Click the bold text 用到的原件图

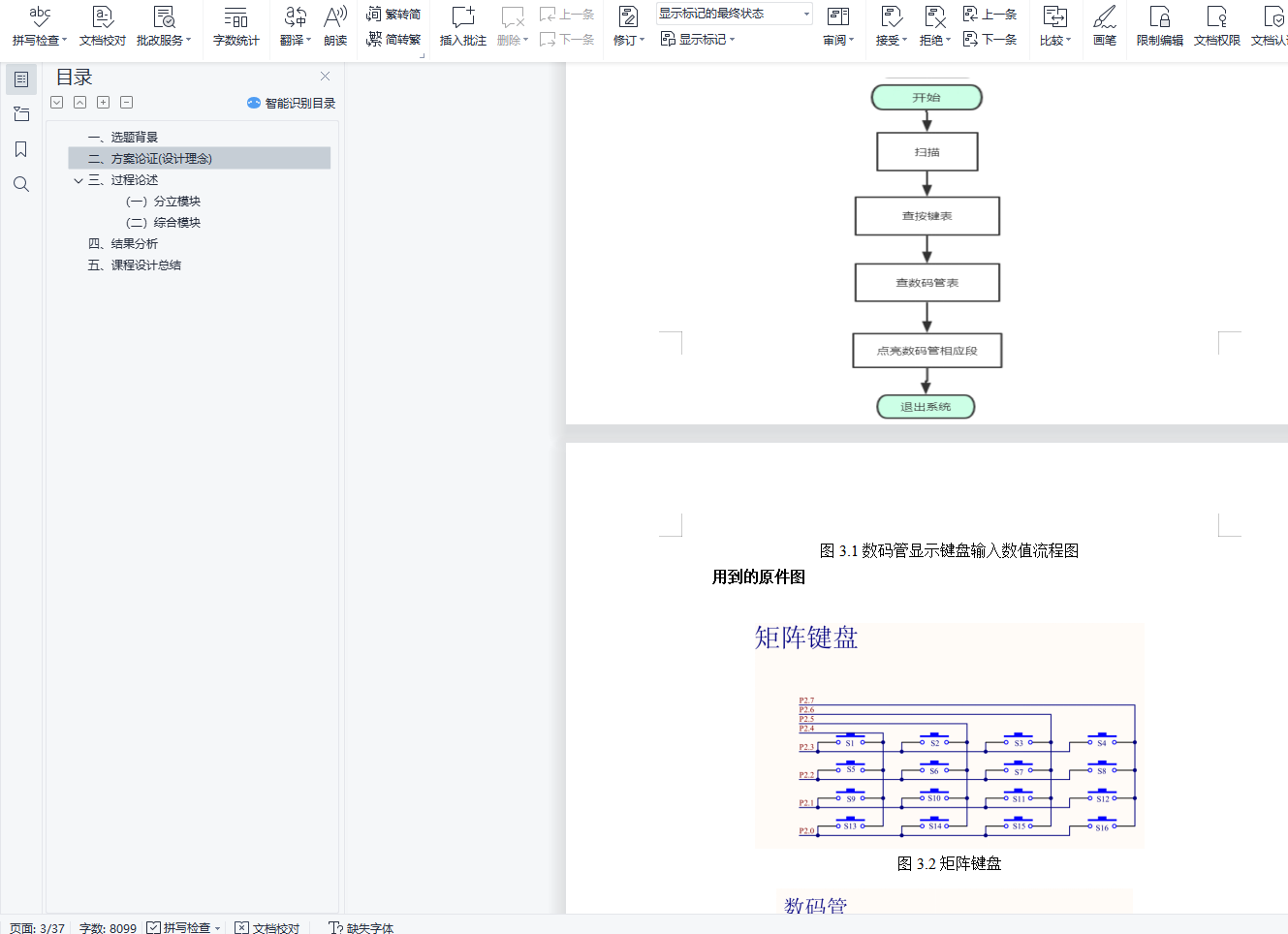[759, 577]
